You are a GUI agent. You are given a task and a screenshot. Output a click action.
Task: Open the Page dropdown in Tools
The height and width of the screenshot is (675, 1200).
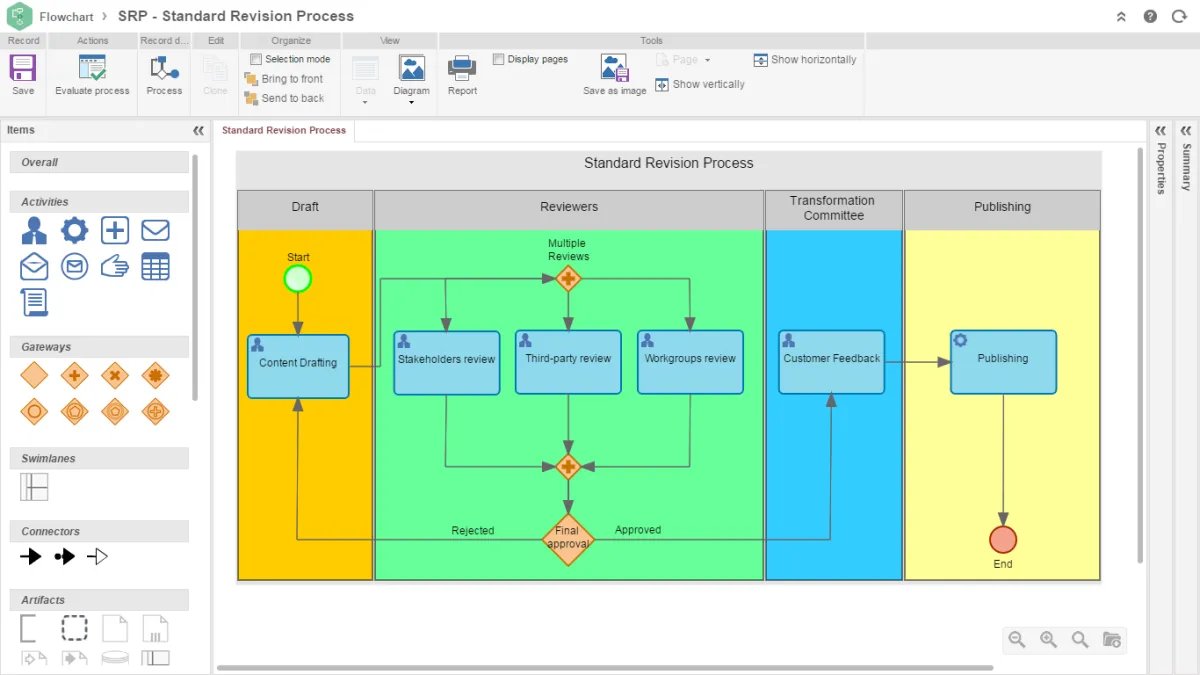pos(683,60)
